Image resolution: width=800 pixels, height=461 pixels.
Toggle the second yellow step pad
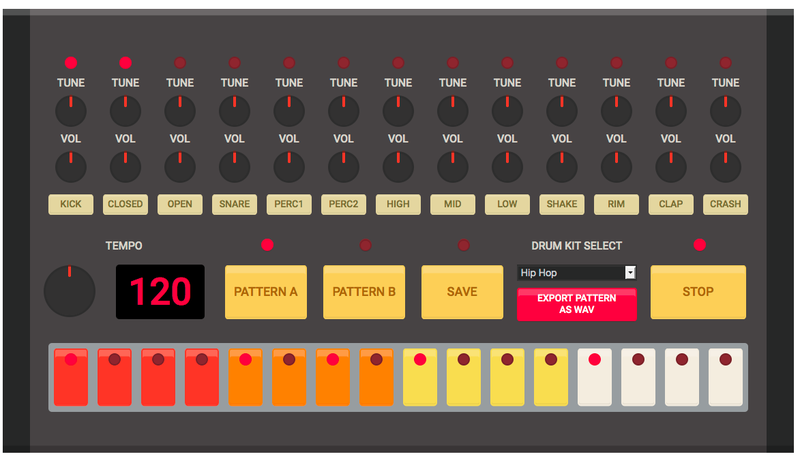pos(464,377)
